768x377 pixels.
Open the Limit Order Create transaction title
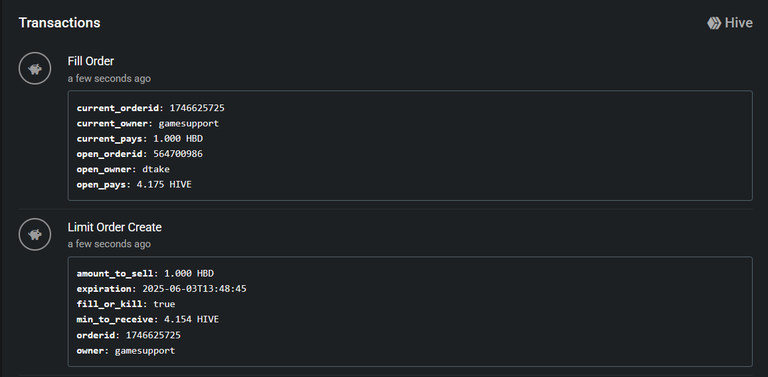[115, 227]
